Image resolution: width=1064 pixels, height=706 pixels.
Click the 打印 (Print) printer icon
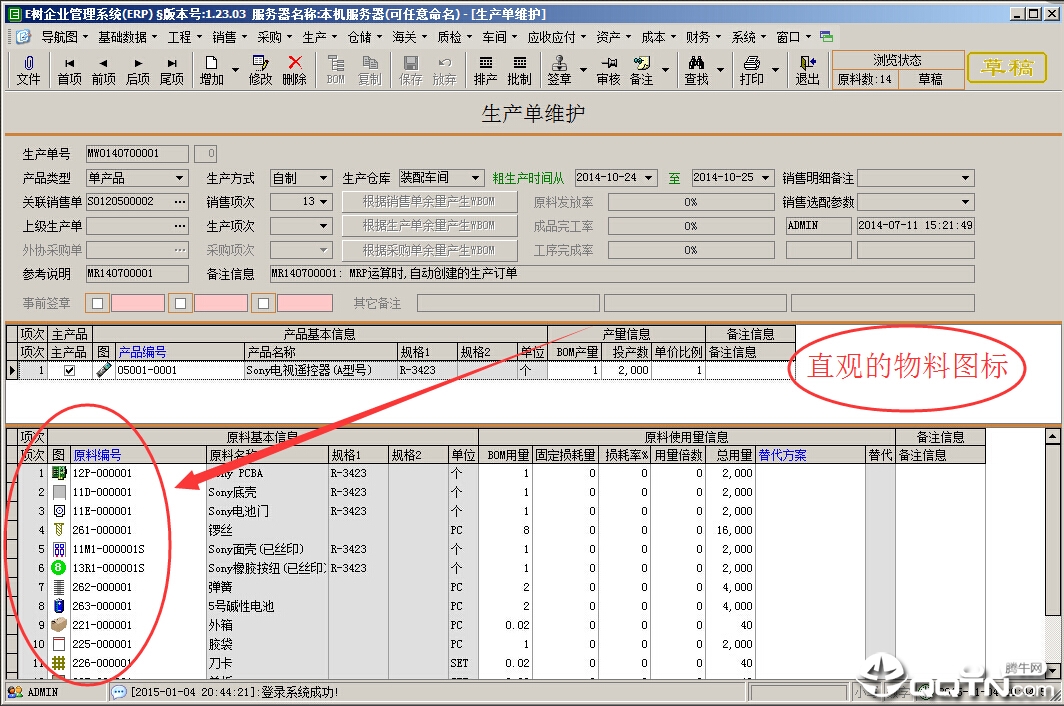pyautogui.click(x=752, y=70)
